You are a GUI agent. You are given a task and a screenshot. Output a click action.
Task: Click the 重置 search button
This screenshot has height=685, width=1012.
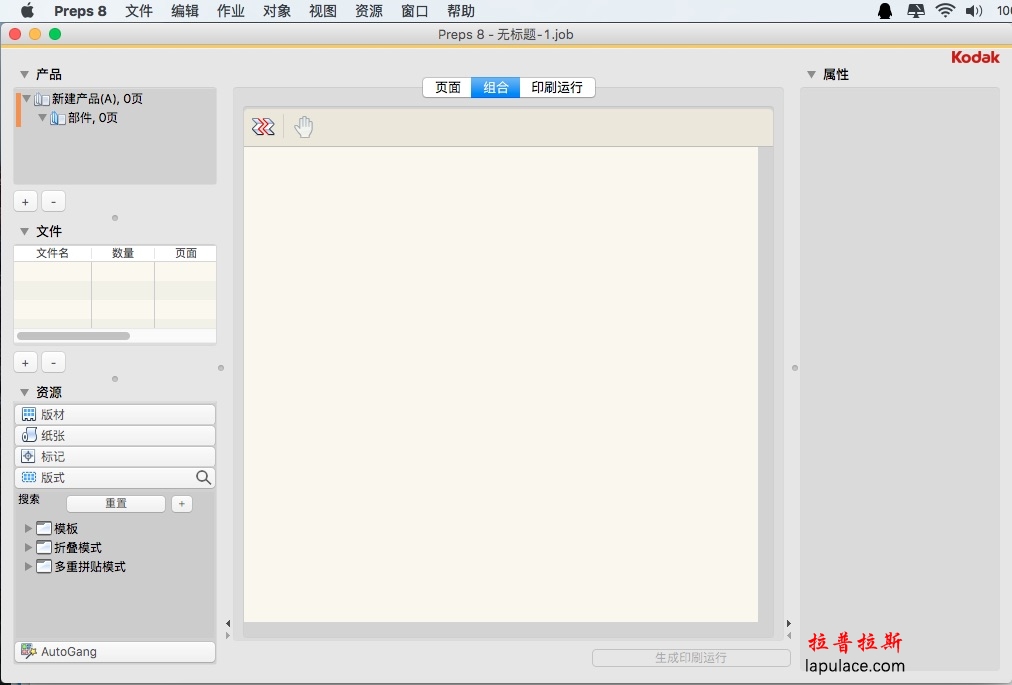tap(116, 504)
